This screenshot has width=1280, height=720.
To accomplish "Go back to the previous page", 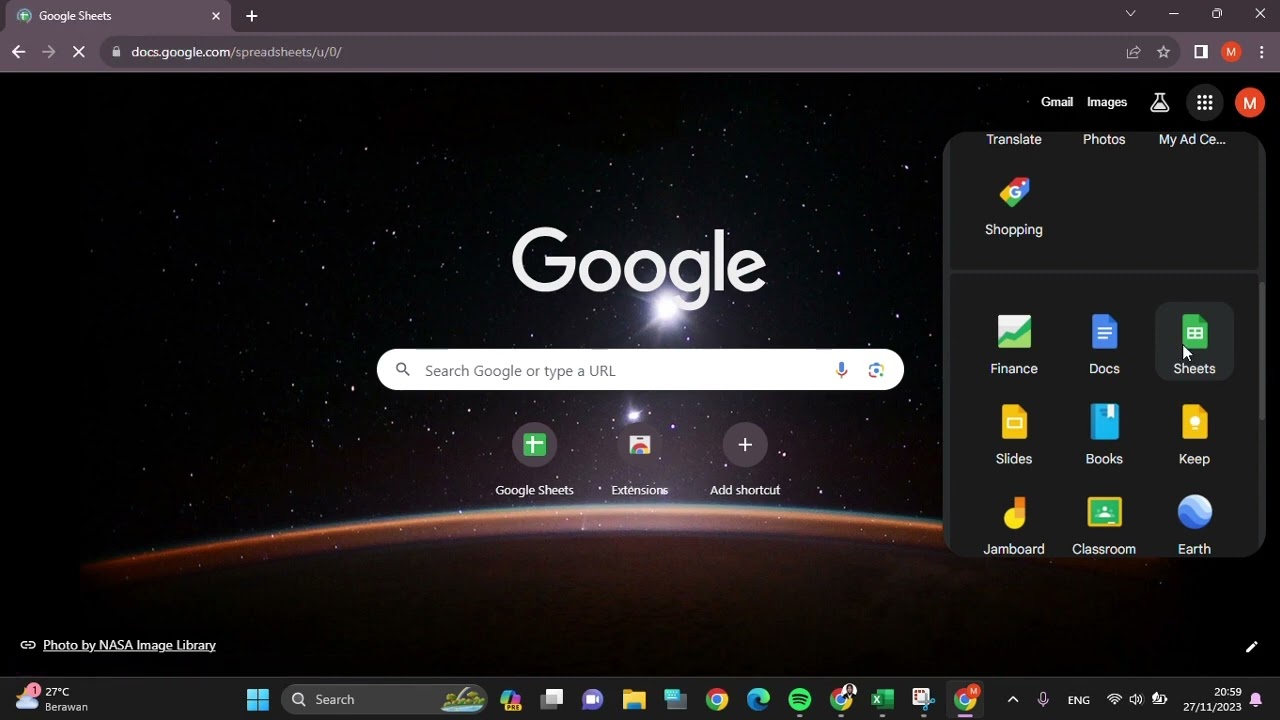I will coord(18,52).
